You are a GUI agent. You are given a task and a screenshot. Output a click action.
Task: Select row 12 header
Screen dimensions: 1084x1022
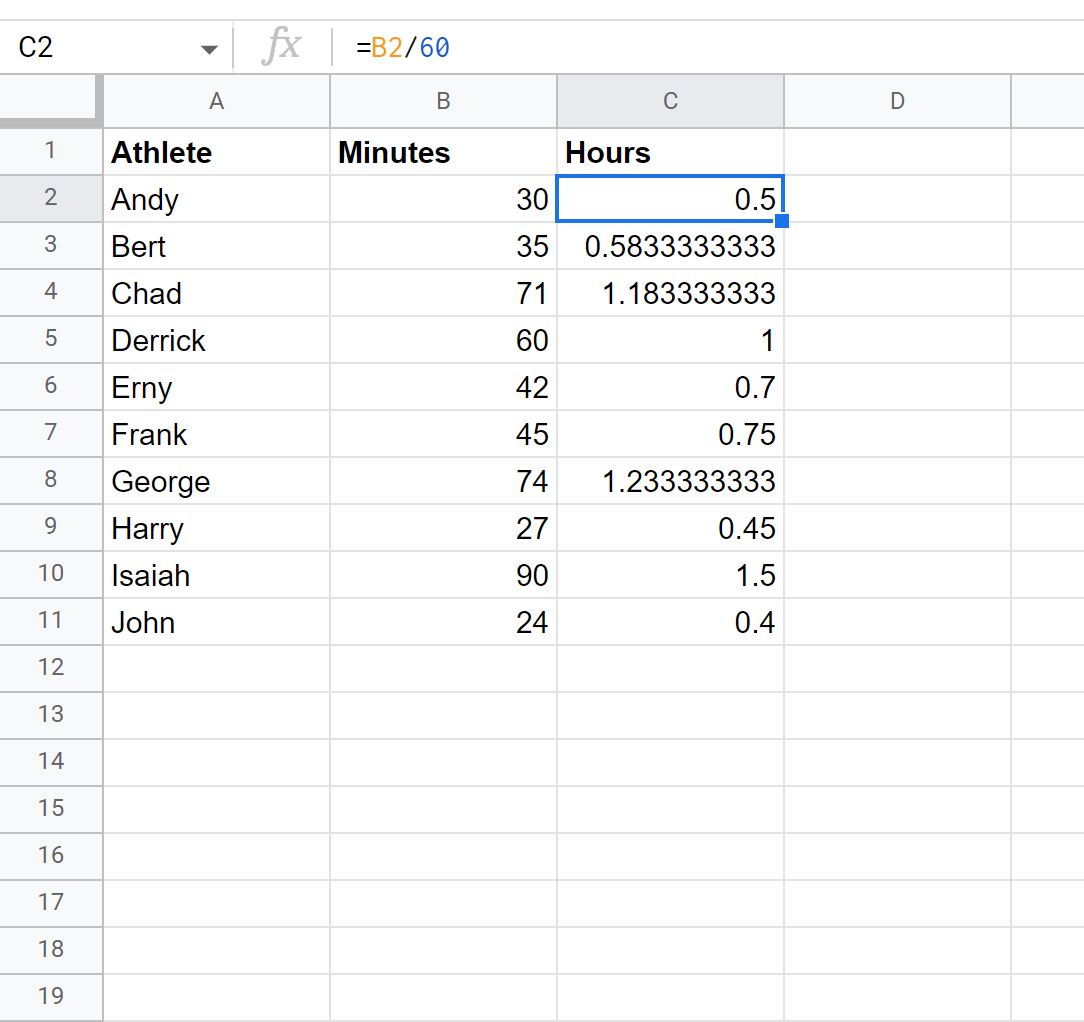pyautogui.click(x=50, y=669)
